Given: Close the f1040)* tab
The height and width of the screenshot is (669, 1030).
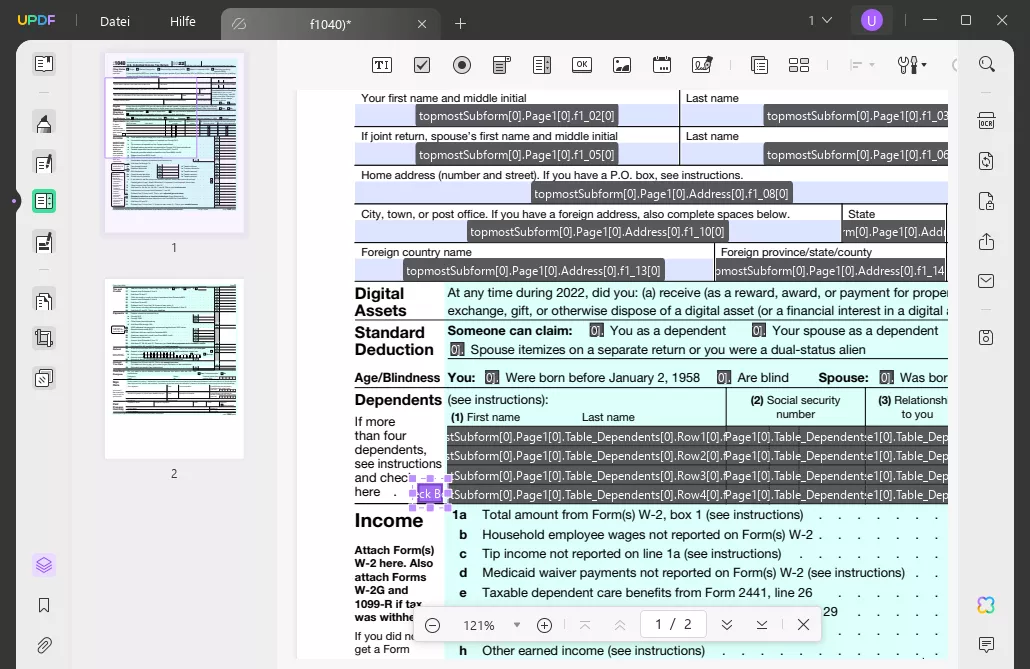Looking at the screenshot, I should click(x=422, y=24).
